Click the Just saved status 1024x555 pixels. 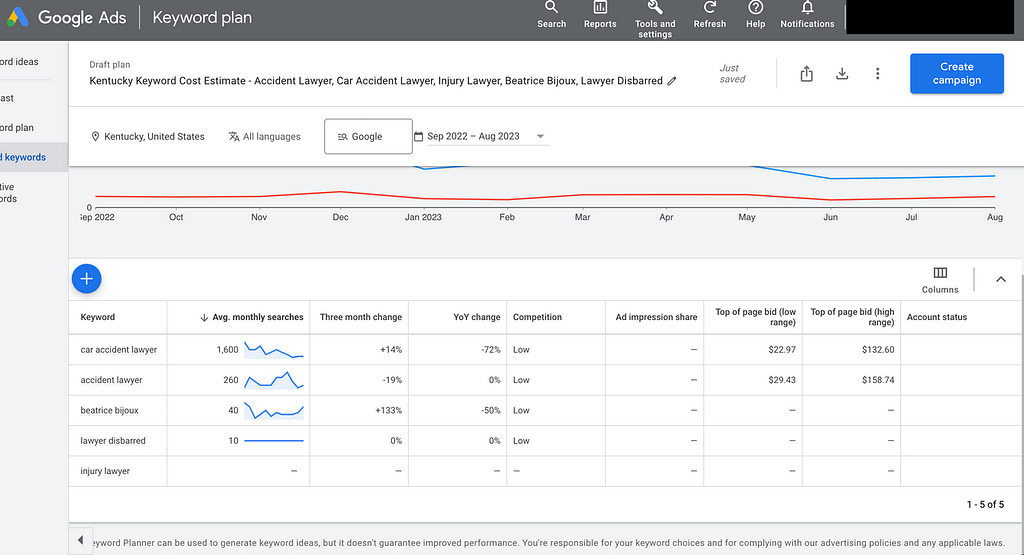pos(732,74)
